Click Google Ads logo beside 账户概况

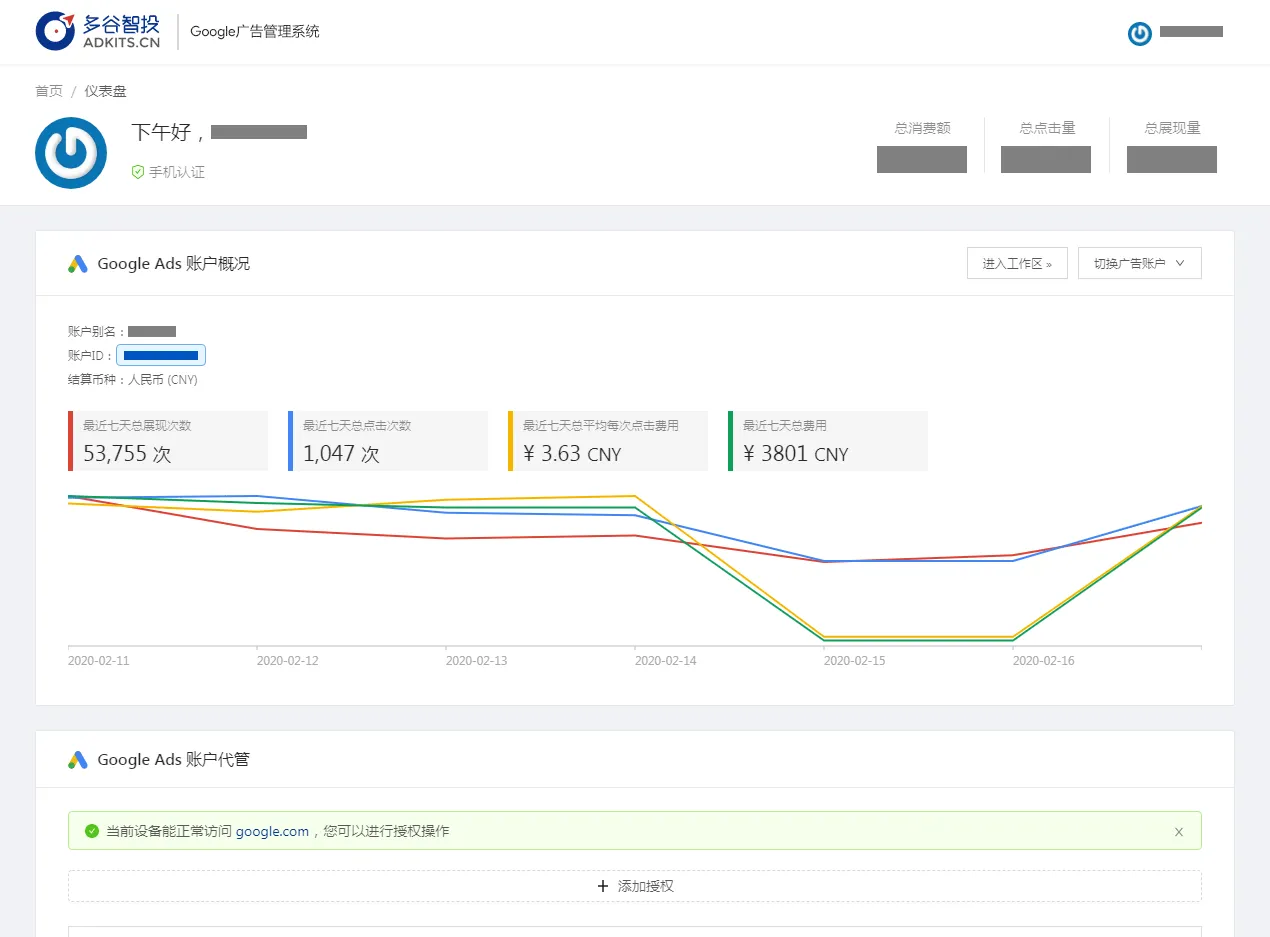(x=78, y=264)
